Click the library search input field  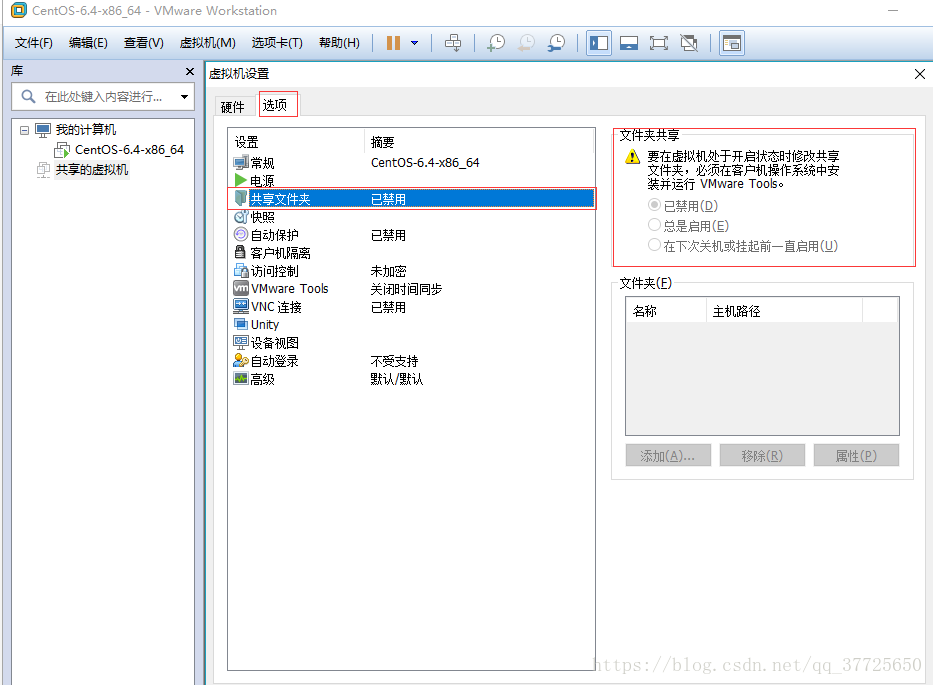(103, 96)
